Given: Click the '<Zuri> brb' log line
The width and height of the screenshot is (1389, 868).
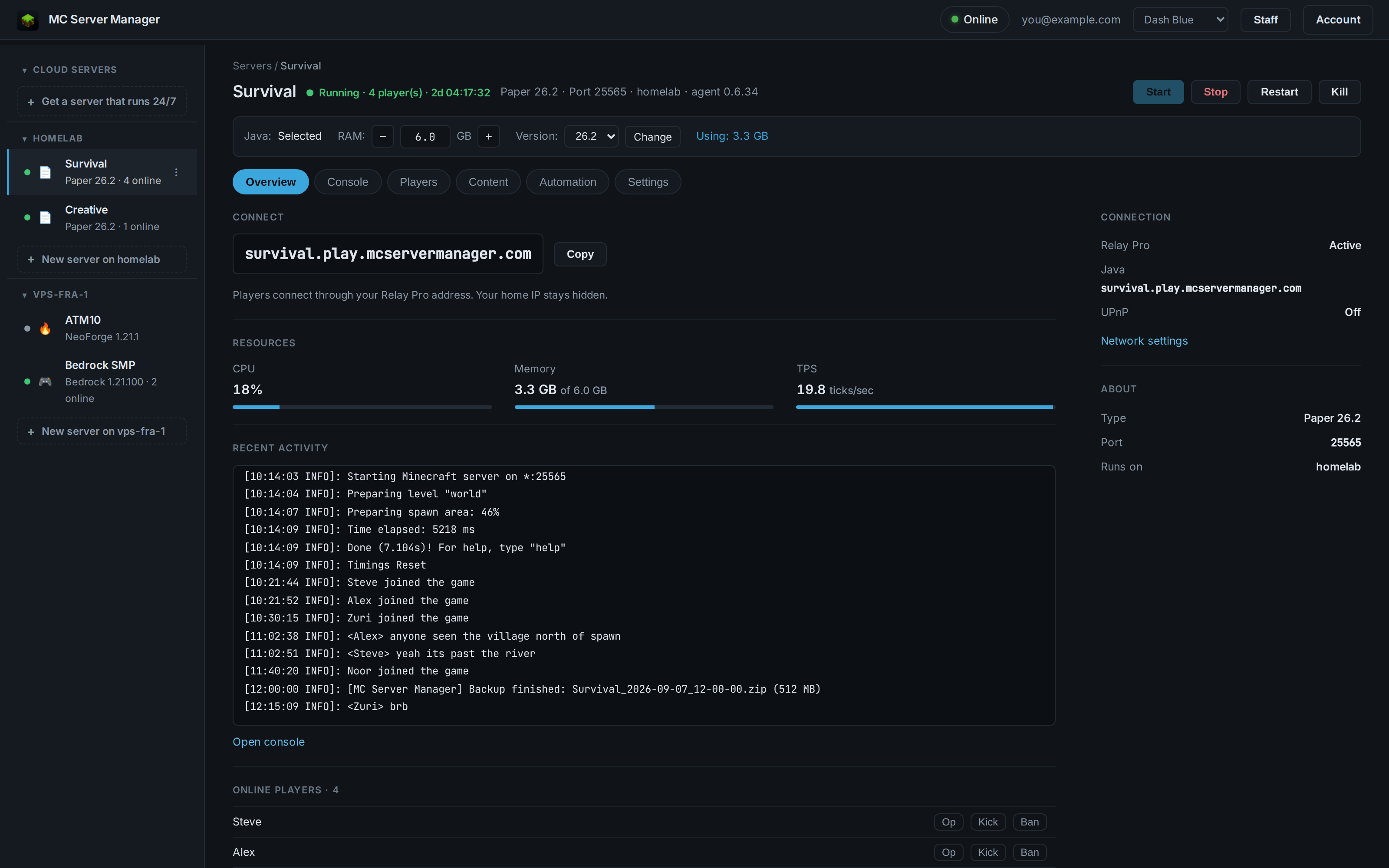Looking at the screenshot, I should tap(326, 707).
